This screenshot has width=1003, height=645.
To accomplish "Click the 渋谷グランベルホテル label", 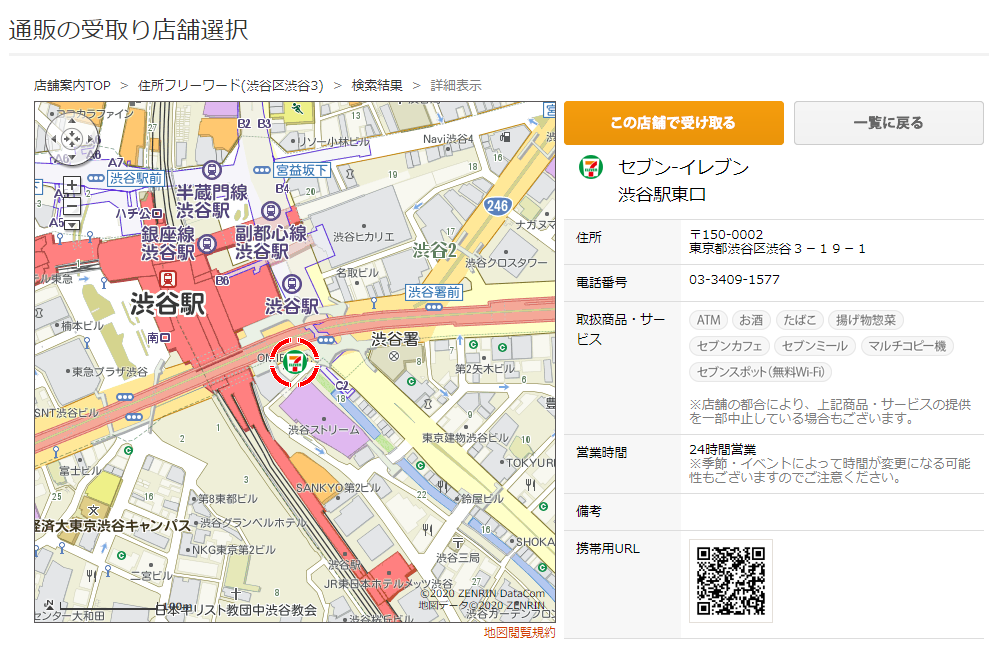I will pos(253,522).
